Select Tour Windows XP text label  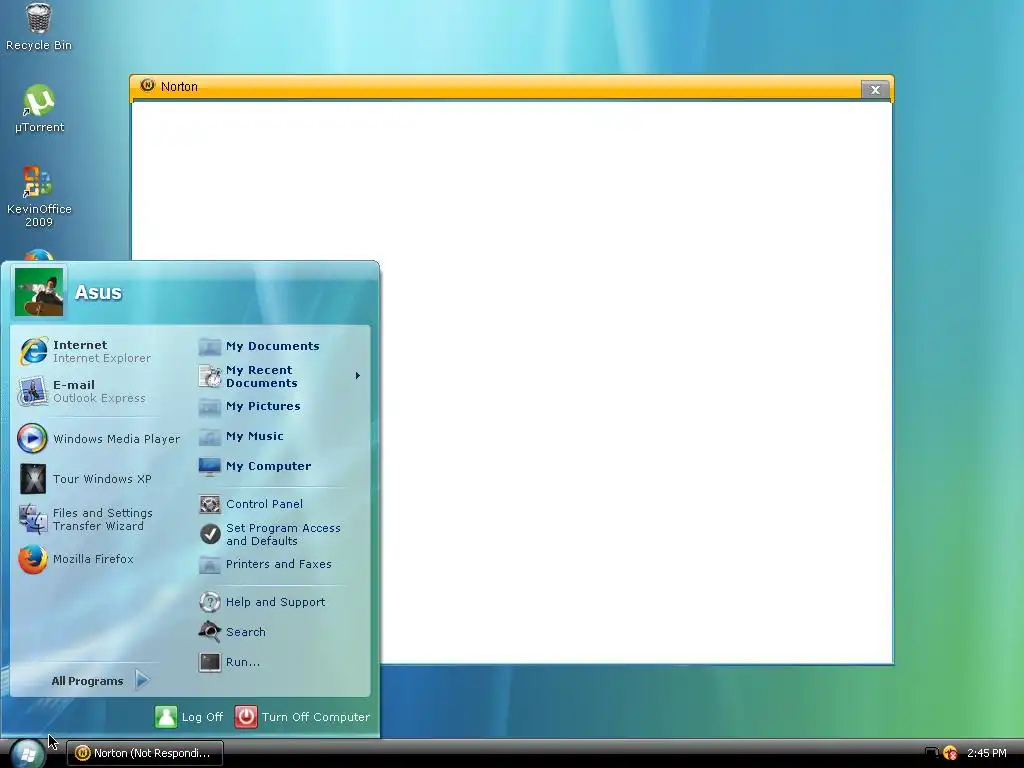click(102, 479)
